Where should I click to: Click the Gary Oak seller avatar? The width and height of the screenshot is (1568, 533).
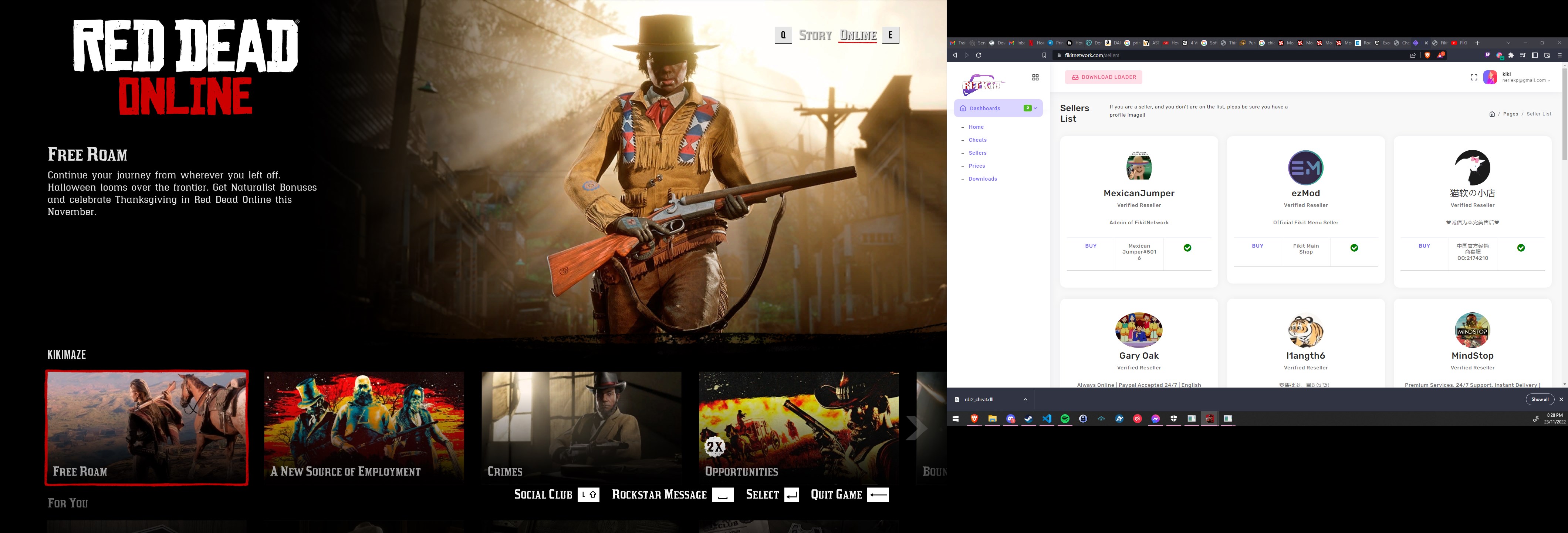coord(1139,330)
